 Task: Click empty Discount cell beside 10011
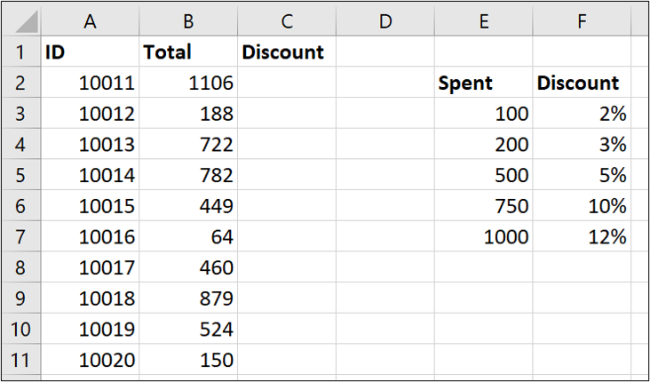point(287,83)
